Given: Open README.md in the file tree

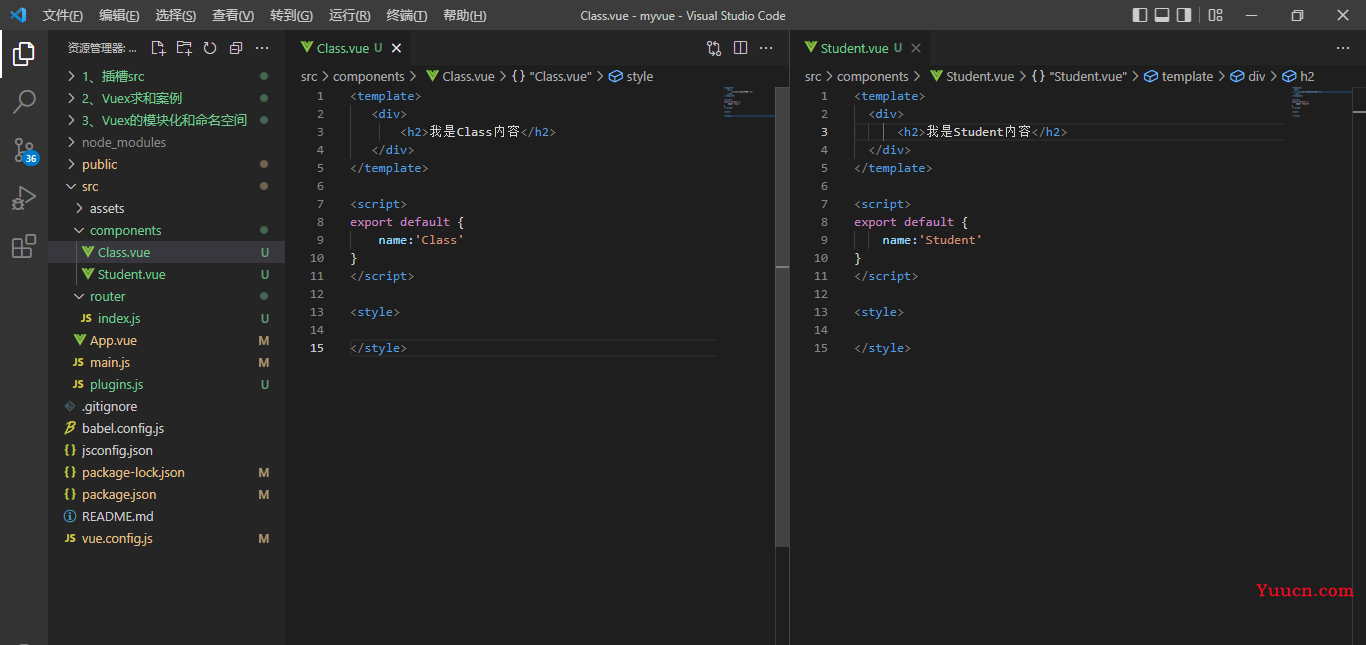Looking at the screenshot, I should point(166,516).
